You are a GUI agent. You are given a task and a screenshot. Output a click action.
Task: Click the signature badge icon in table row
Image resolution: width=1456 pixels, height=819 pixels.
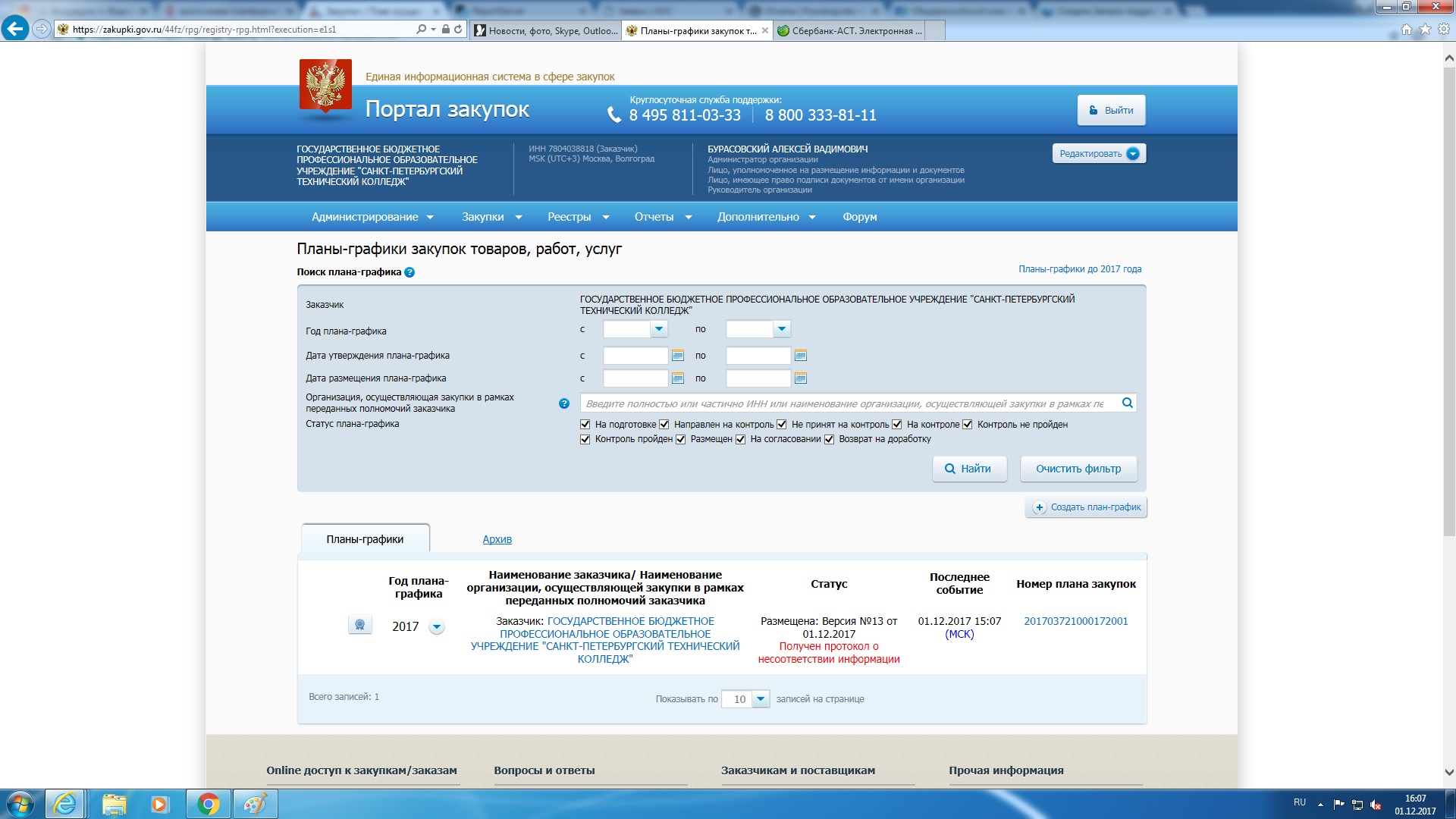tap(359, 625)
